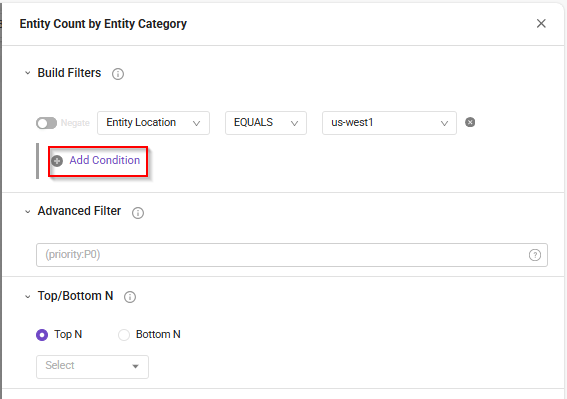Select the Top N radio button

[42, 335]
